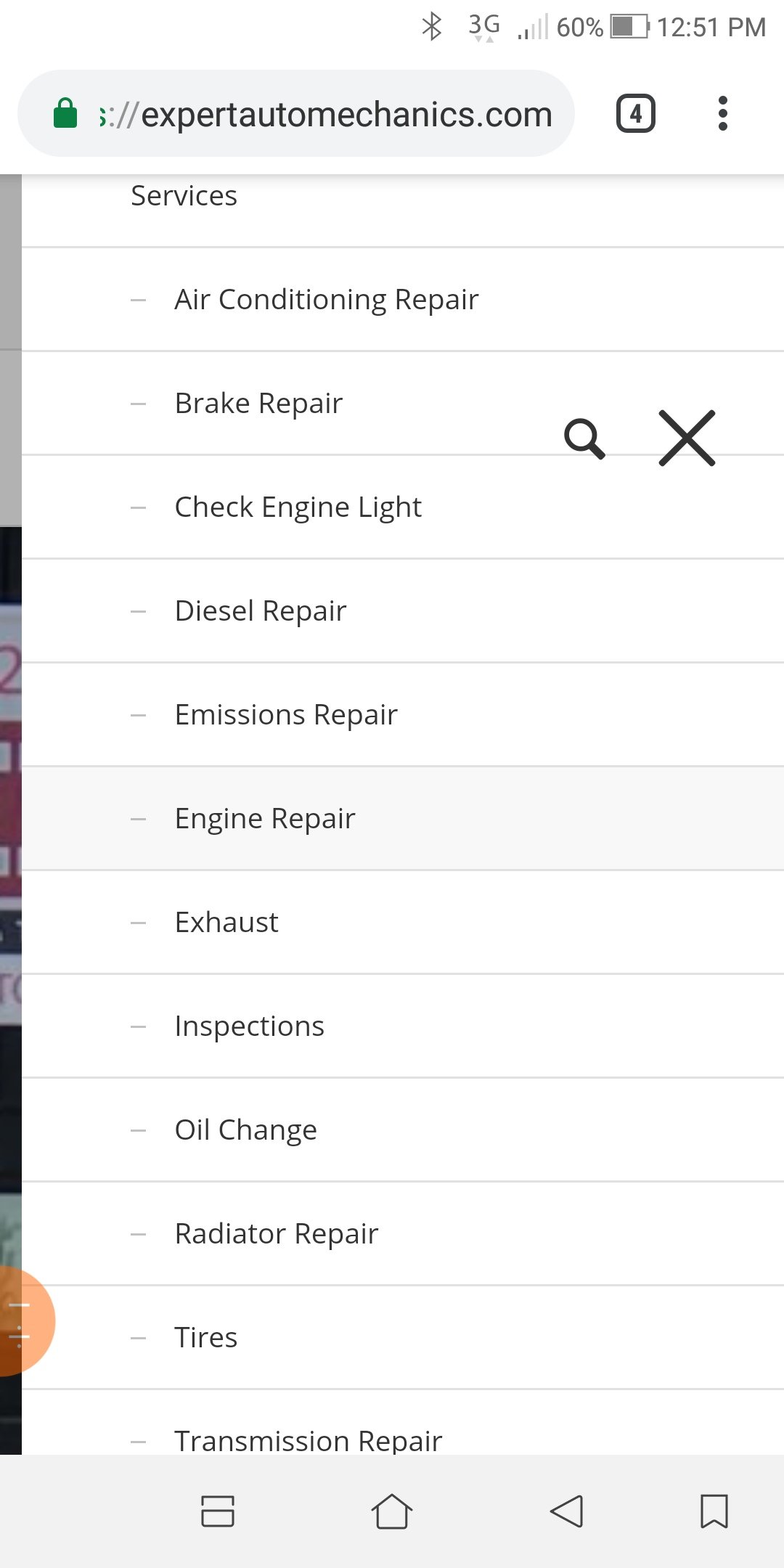The height and width of the screenshot is (1568, 784).
Task: Tap the orange floating menu button
Action: click(x=22, y=1321)
